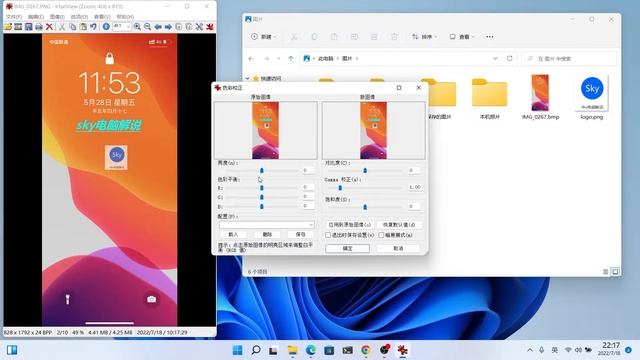Click the three-dots more options in Explorer
640x360 pixels.
(490, 37)
